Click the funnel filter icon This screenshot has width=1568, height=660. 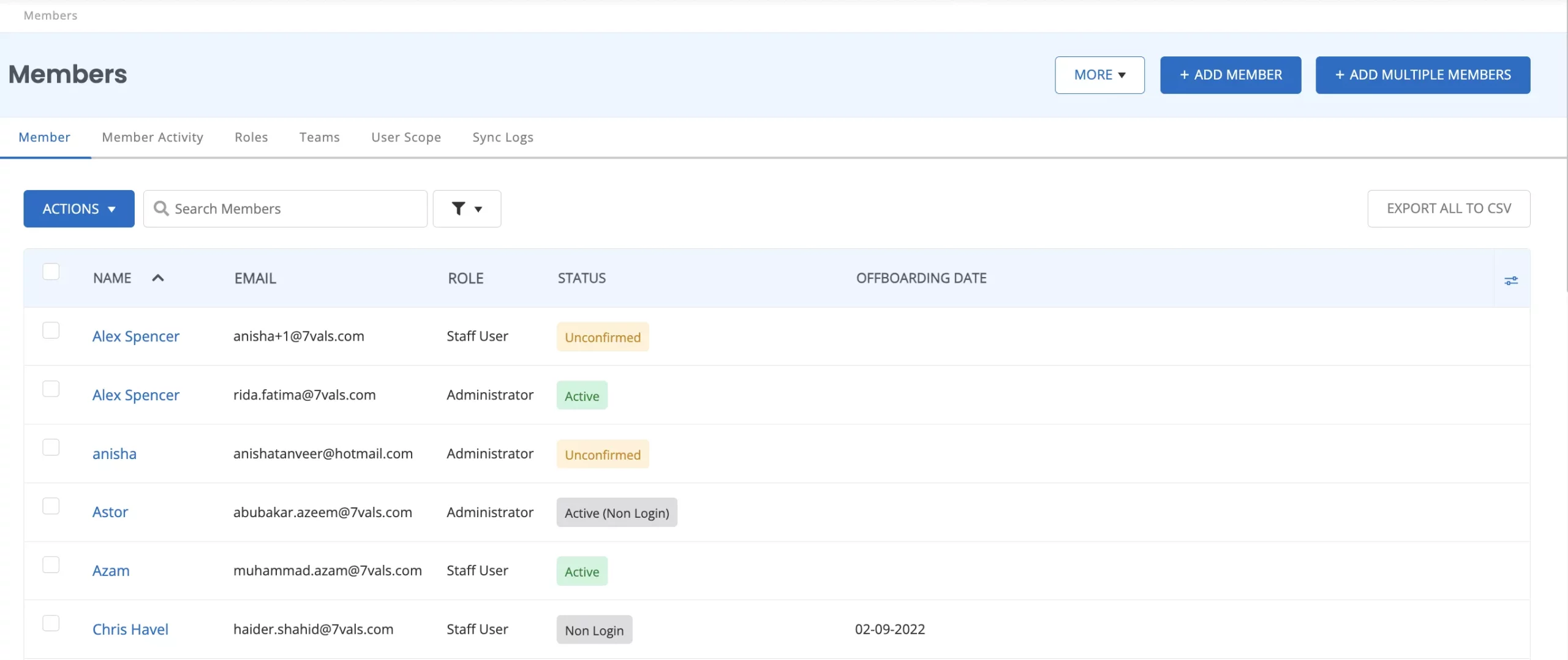click(458, 208)
